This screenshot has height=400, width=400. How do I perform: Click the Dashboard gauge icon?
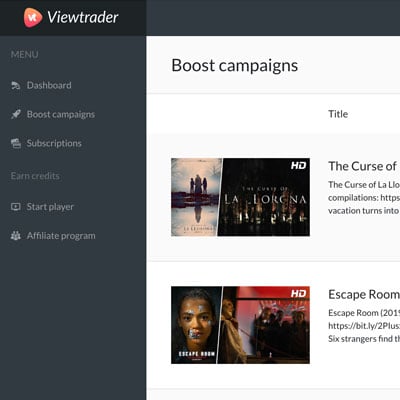pos(16,86)
